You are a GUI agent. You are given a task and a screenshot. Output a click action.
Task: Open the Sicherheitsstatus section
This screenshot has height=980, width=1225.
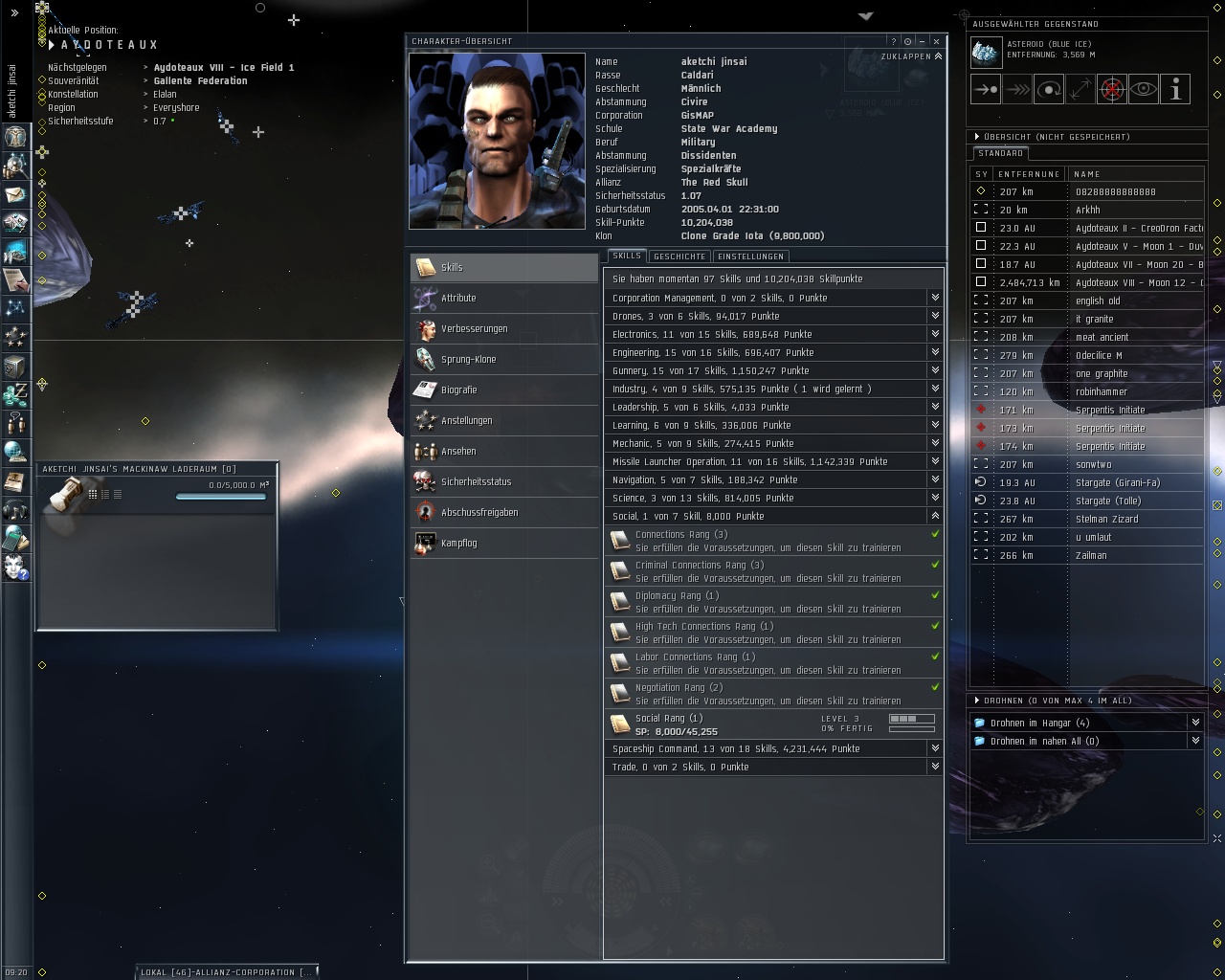pos(504,481)
